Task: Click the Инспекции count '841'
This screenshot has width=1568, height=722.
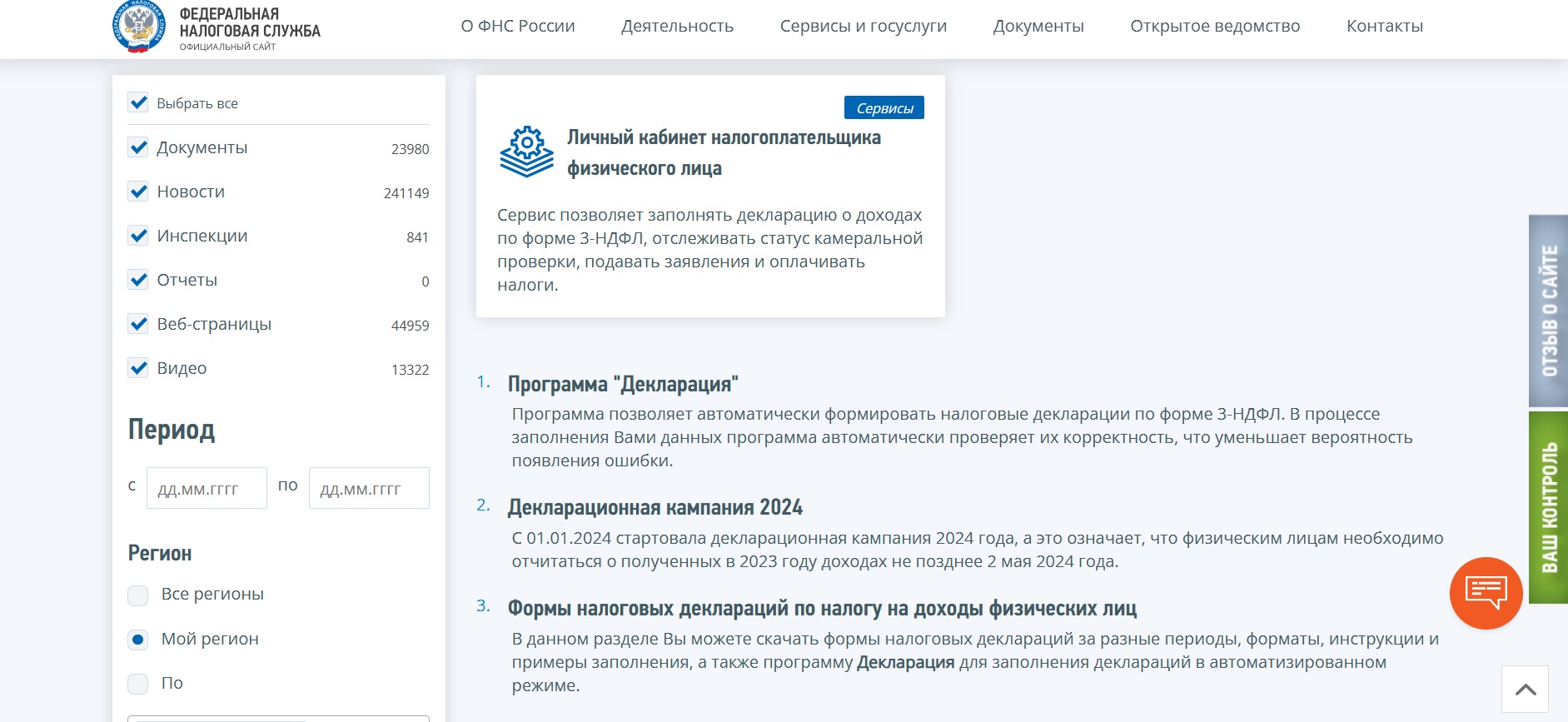Action: (417, 237)
